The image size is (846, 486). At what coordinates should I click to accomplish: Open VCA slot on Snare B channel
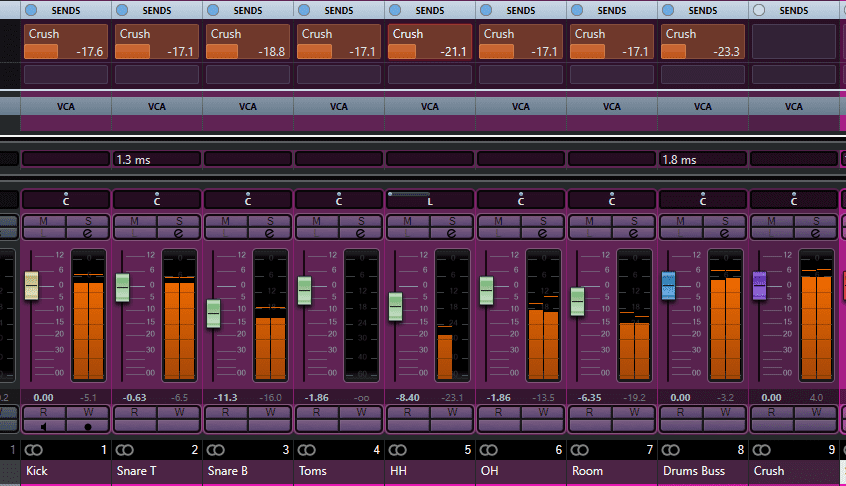click(248, 122)
